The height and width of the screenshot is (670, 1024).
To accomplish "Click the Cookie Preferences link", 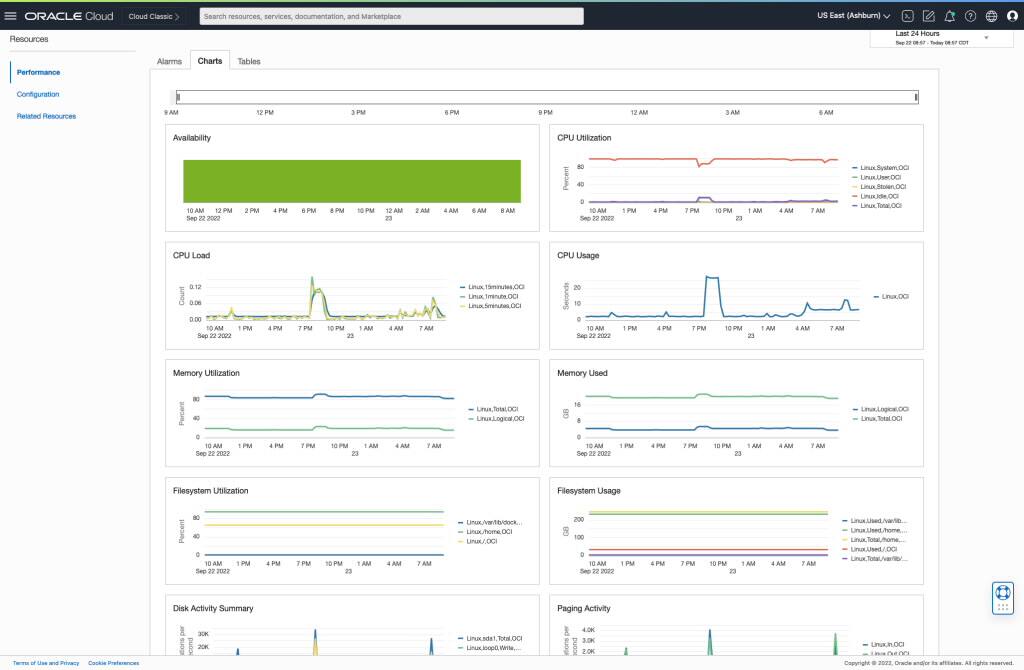I will click(112, 662).
